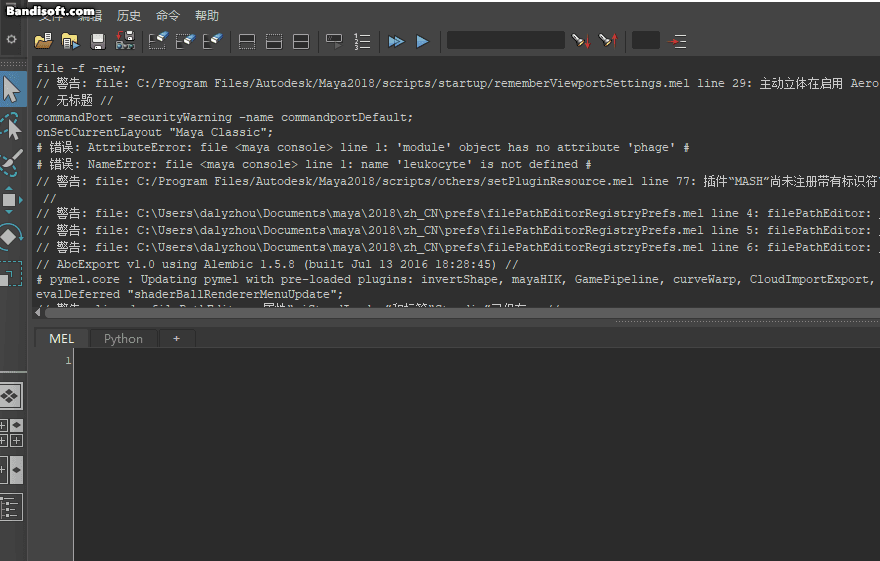The image size is (880, 561).
Task: Select the arrow Select tool
Action: click(12, 90)
